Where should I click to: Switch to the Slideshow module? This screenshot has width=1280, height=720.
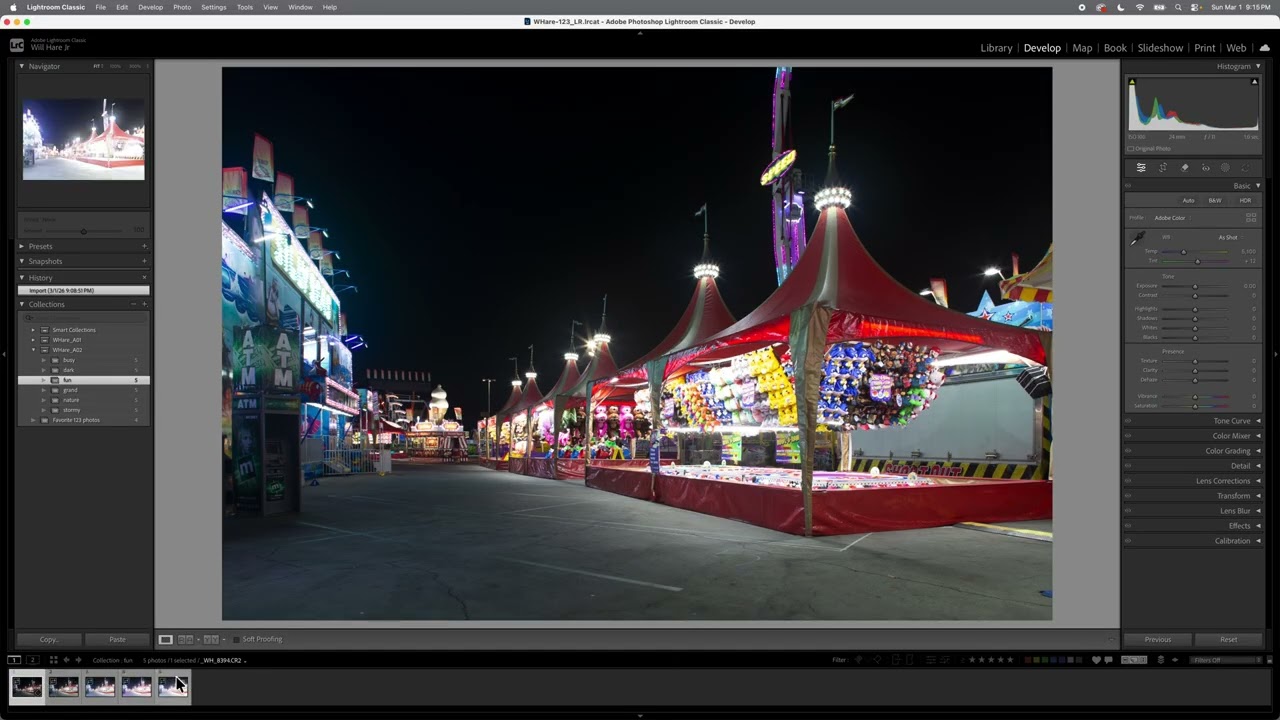(1160, 48)
